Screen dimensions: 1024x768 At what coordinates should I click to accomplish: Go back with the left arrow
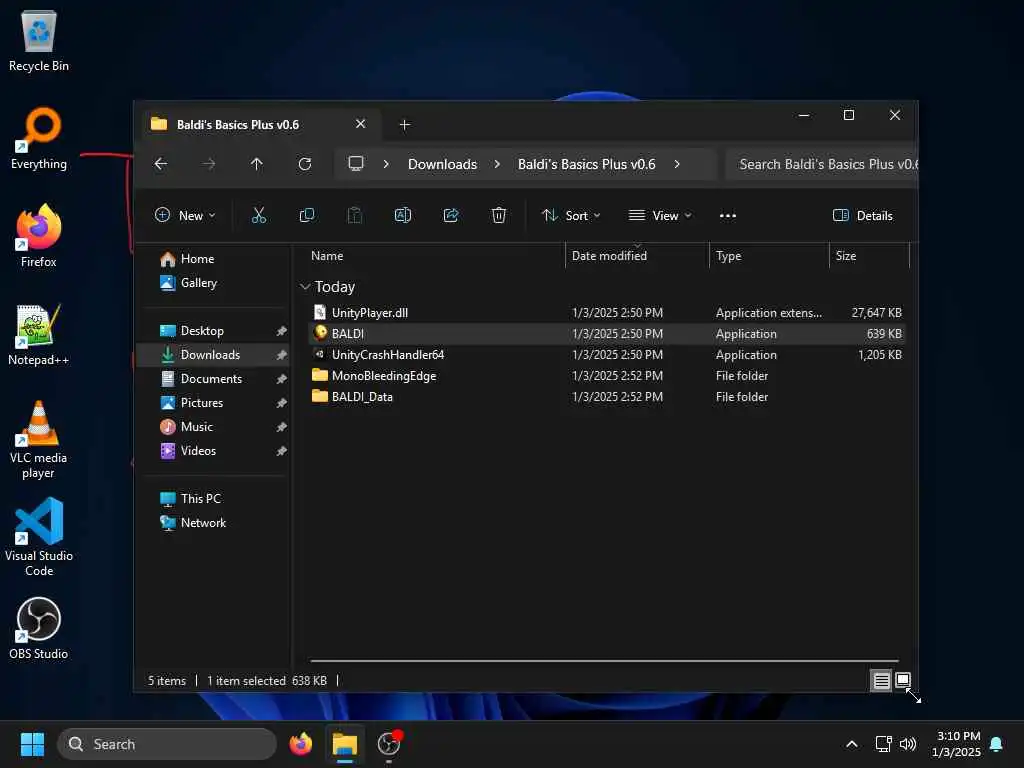(161, 164)
